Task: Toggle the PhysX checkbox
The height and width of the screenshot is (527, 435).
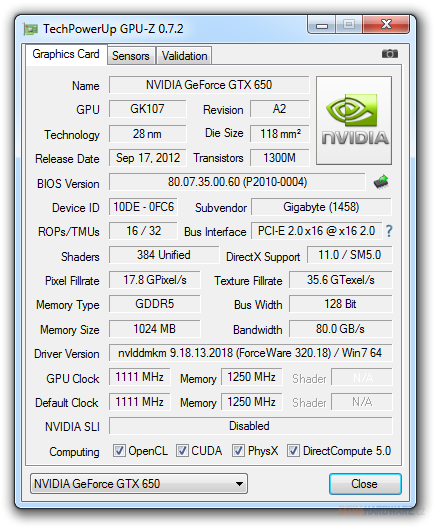Action: pos(238,450)
